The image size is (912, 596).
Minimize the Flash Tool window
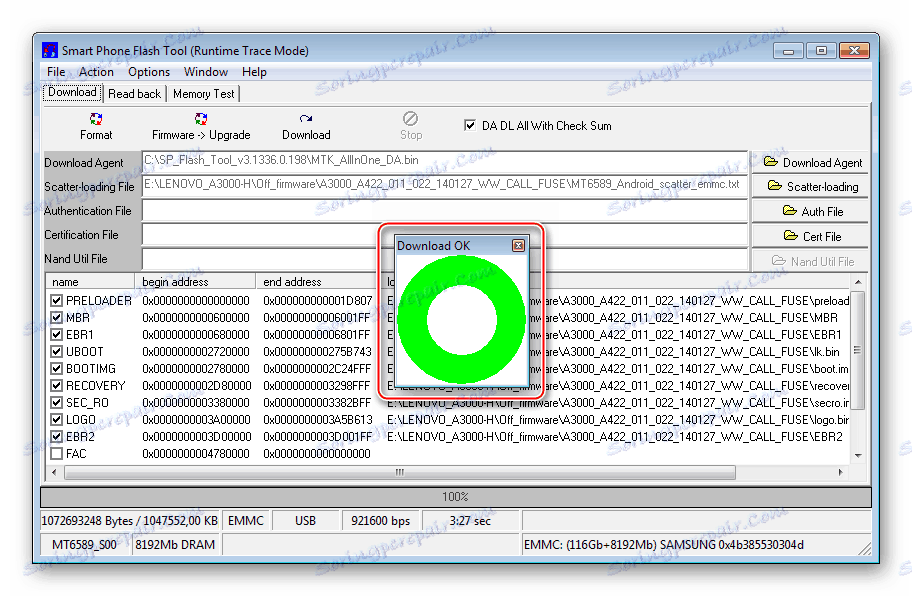click(x=788, y=51)
